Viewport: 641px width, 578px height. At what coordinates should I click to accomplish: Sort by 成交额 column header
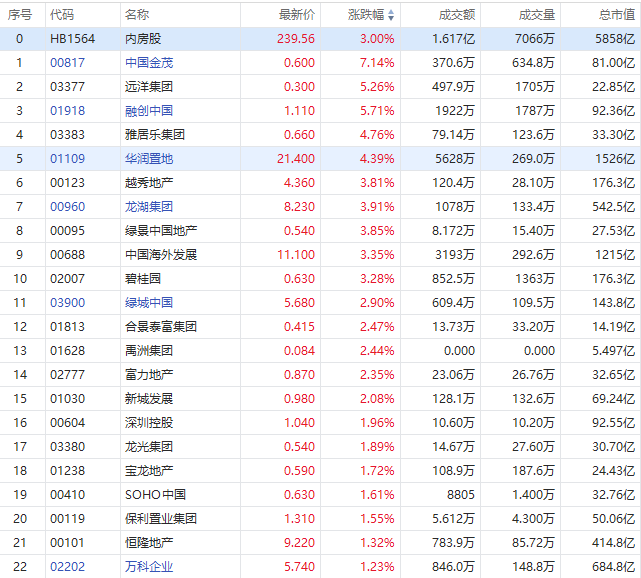(x=457, y=15)
